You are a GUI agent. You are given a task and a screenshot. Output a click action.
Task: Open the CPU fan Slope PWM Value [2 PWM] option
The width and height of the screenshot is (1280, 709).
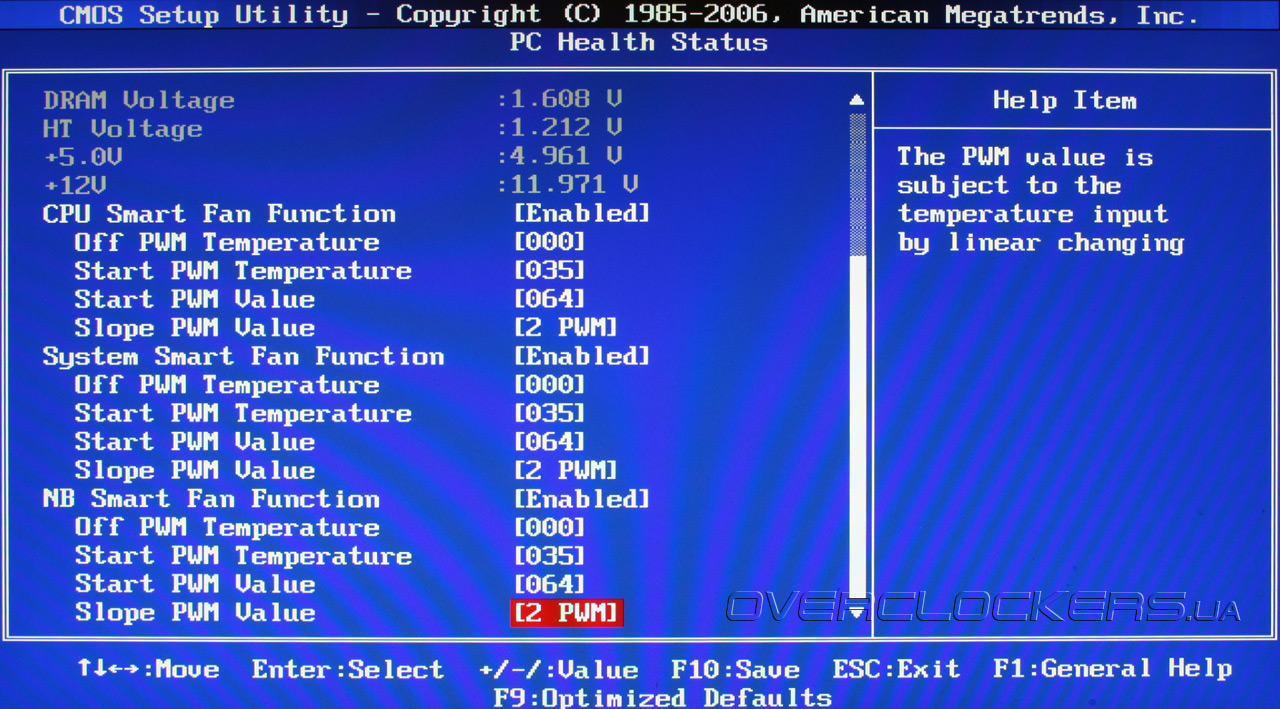pos(566,327)
